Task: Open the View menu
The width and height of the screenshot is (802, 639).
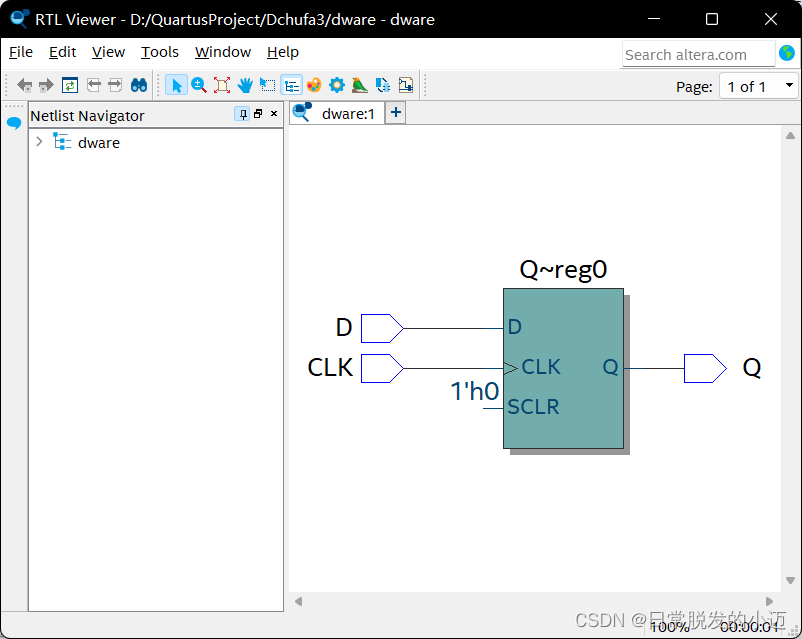Action: (x=108, y=52)
